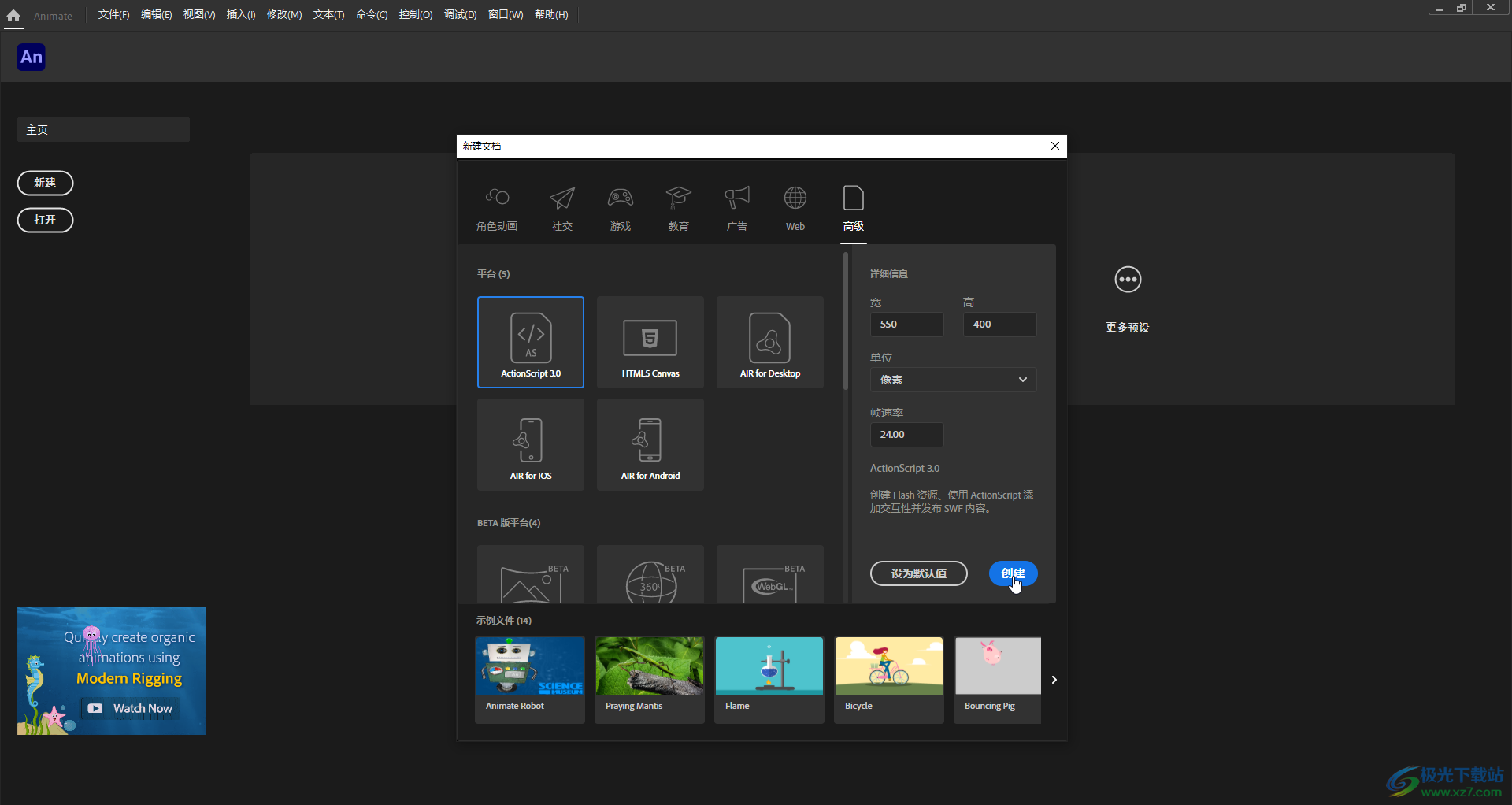Click the blue 创建 button
The image size is (1512, 805).
pos(1013,573)
